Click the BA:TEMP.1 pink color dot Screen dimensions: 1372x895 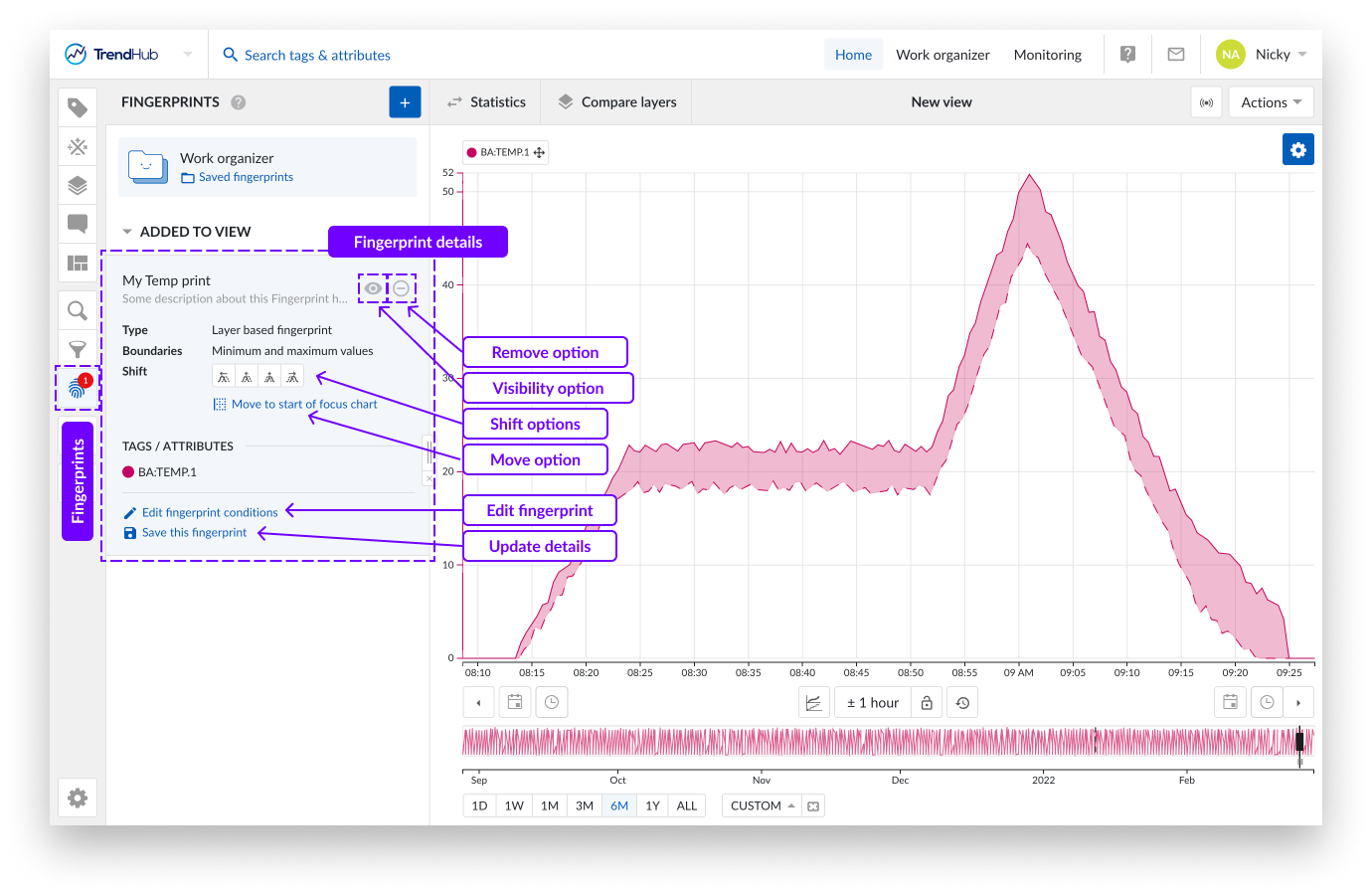coord(128,472)
